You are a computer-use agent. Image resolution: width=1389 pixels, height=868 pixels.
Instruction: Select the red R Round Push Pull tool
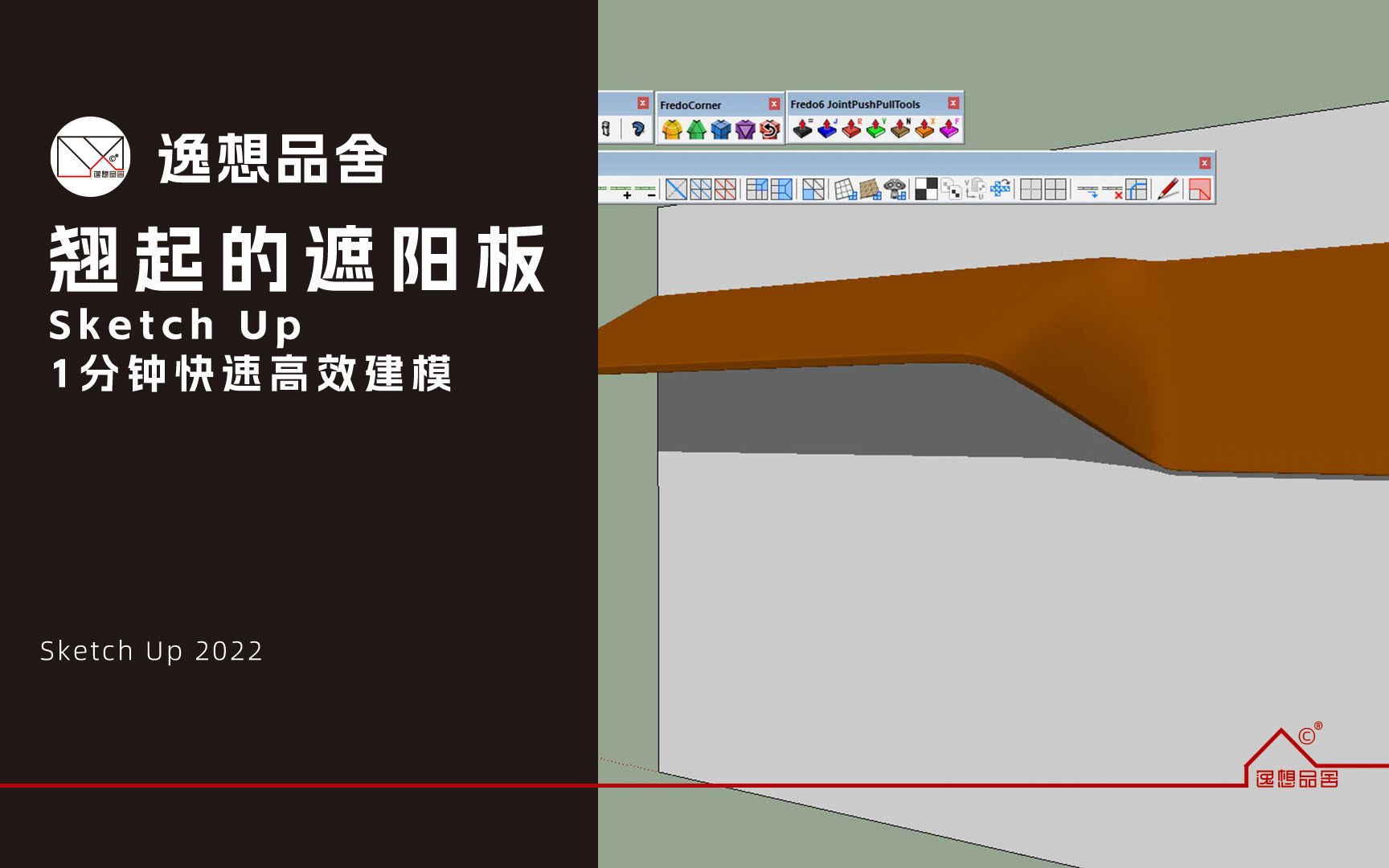pos(852,129)
